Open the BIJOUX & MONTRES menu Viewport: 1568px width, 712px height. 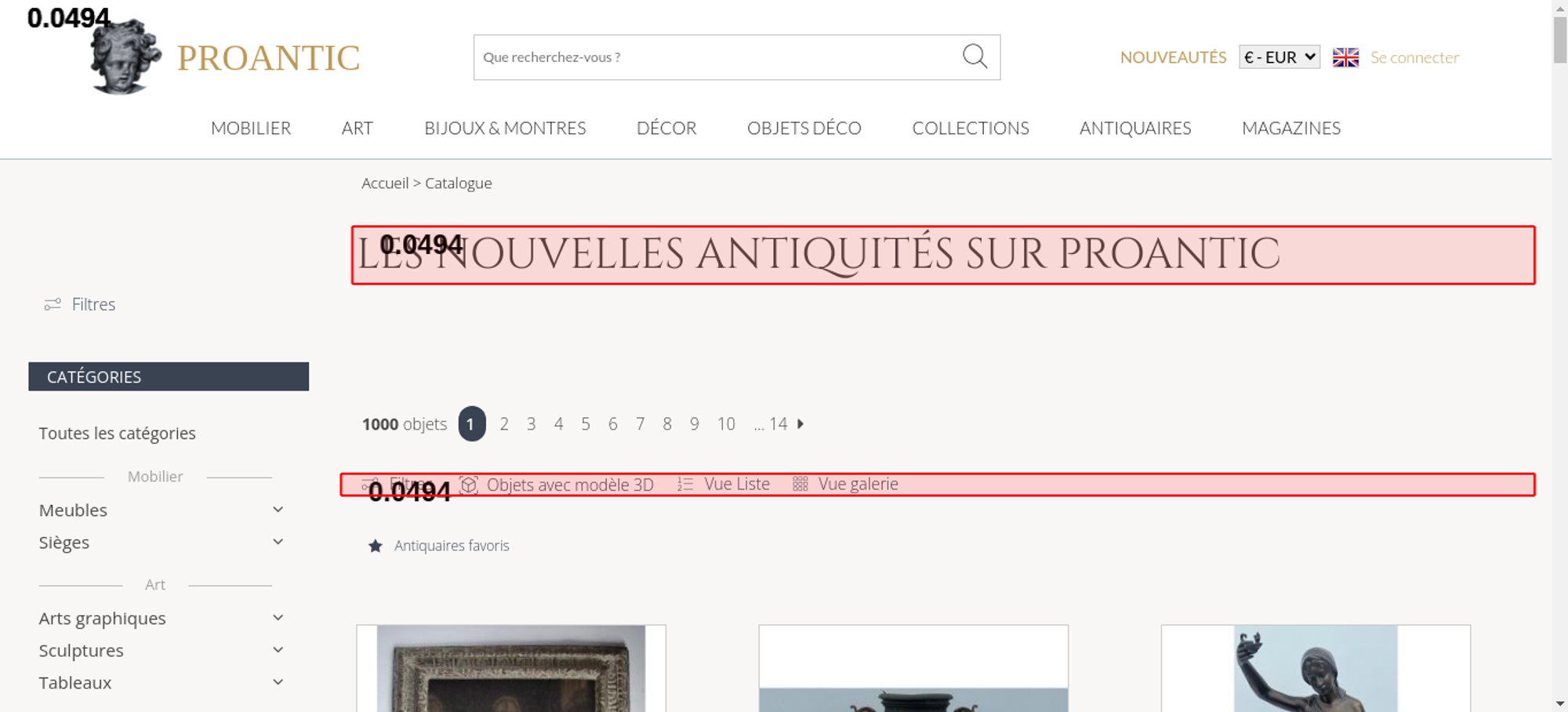[505, 128]
